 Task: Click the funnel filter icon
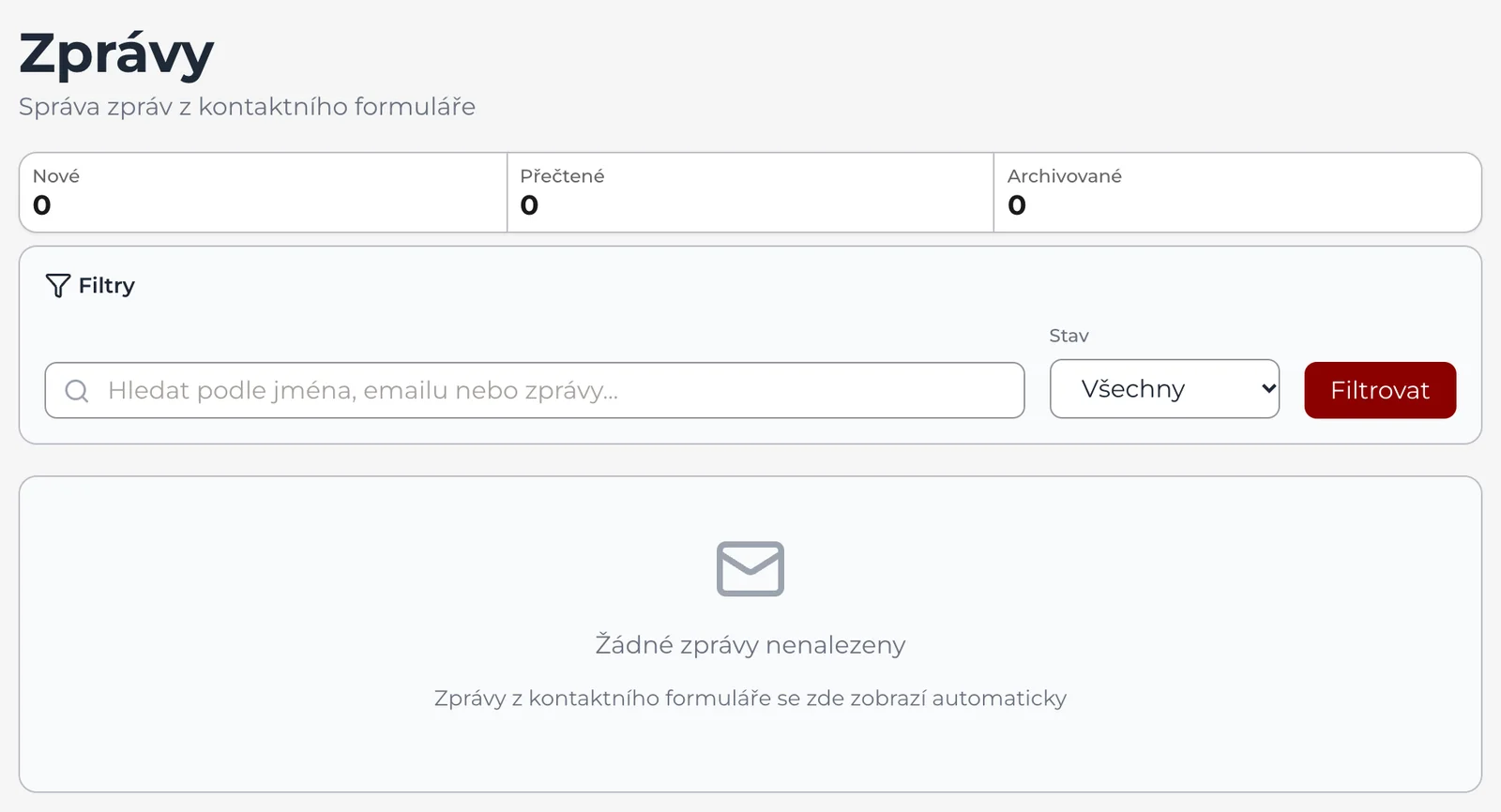point(58,286)
